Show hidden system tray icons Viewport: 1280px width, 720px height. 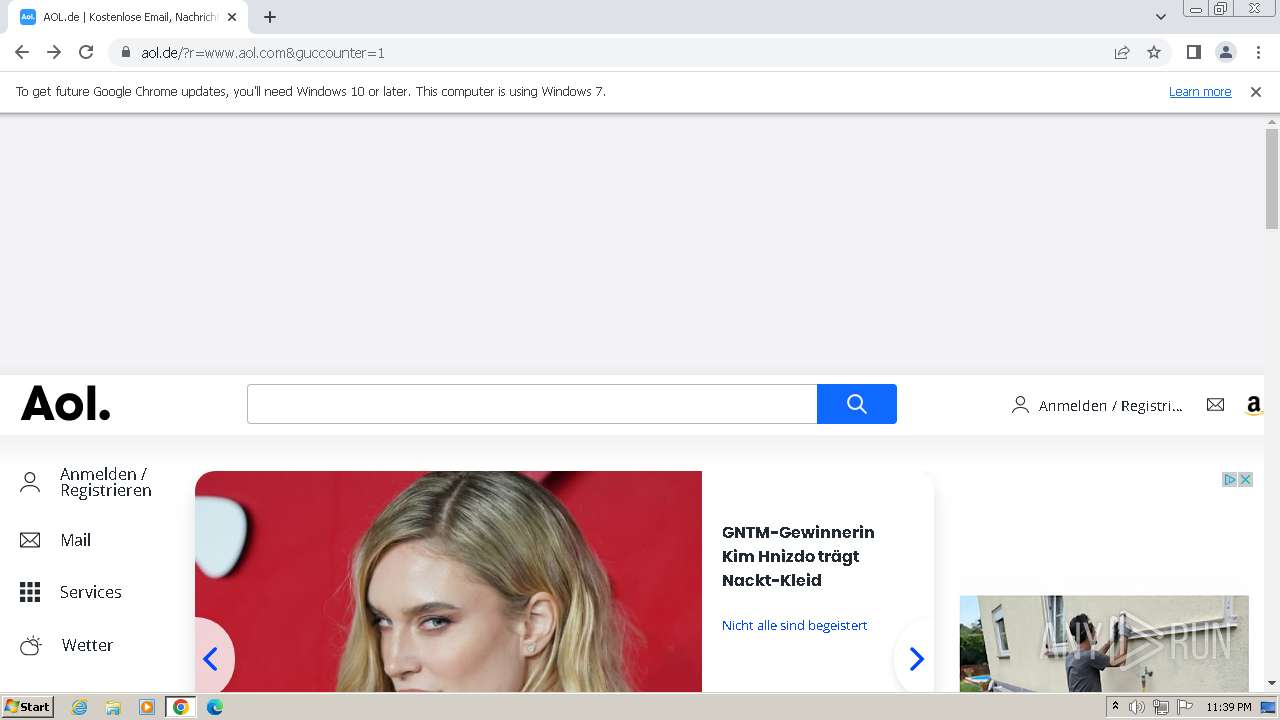(x=1115, y=707)
